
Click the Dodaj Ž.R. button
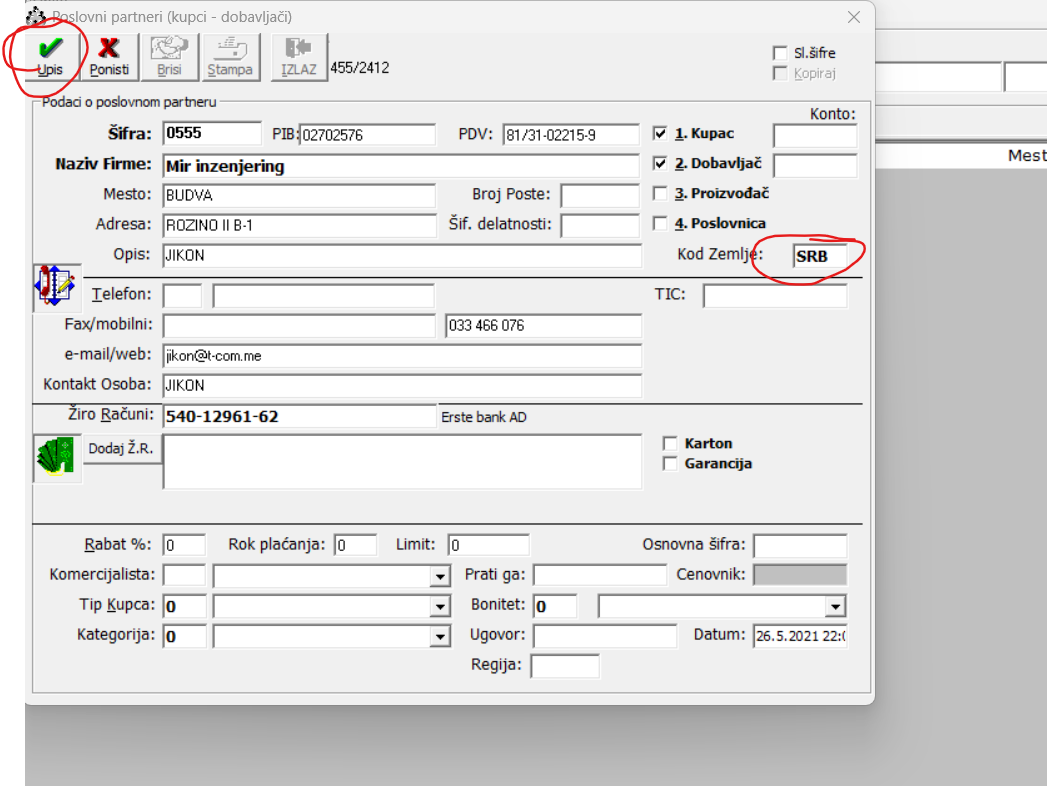121,449
